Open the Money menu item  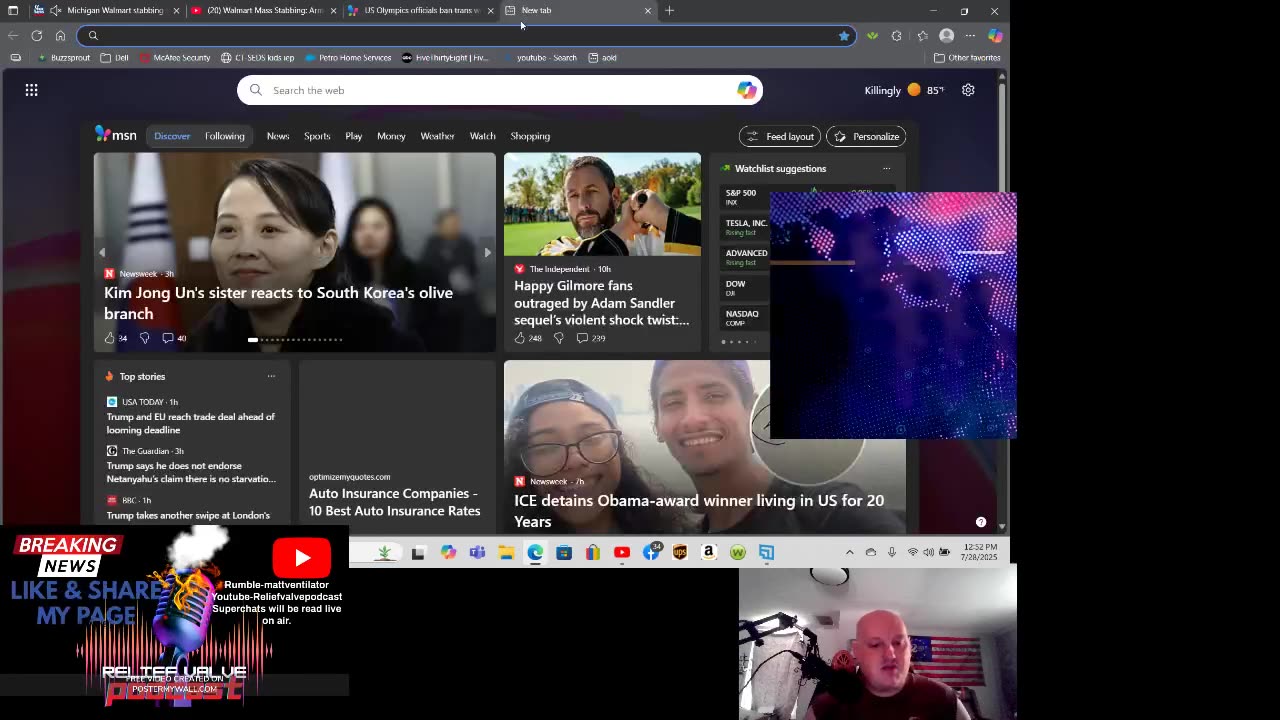point(391,136)
